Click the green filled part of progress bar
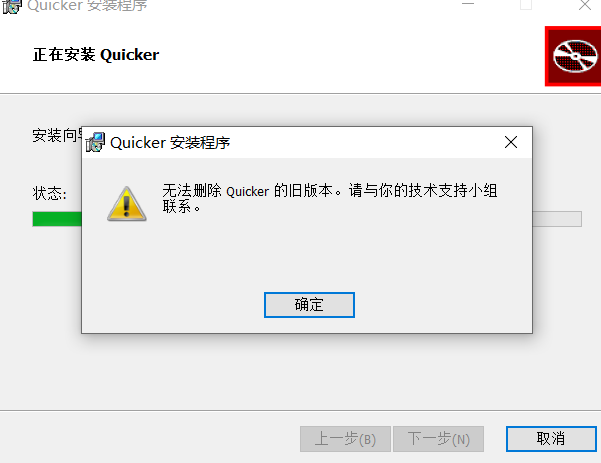This screenshot has height=463, width=601. click(x=57, y=219)
